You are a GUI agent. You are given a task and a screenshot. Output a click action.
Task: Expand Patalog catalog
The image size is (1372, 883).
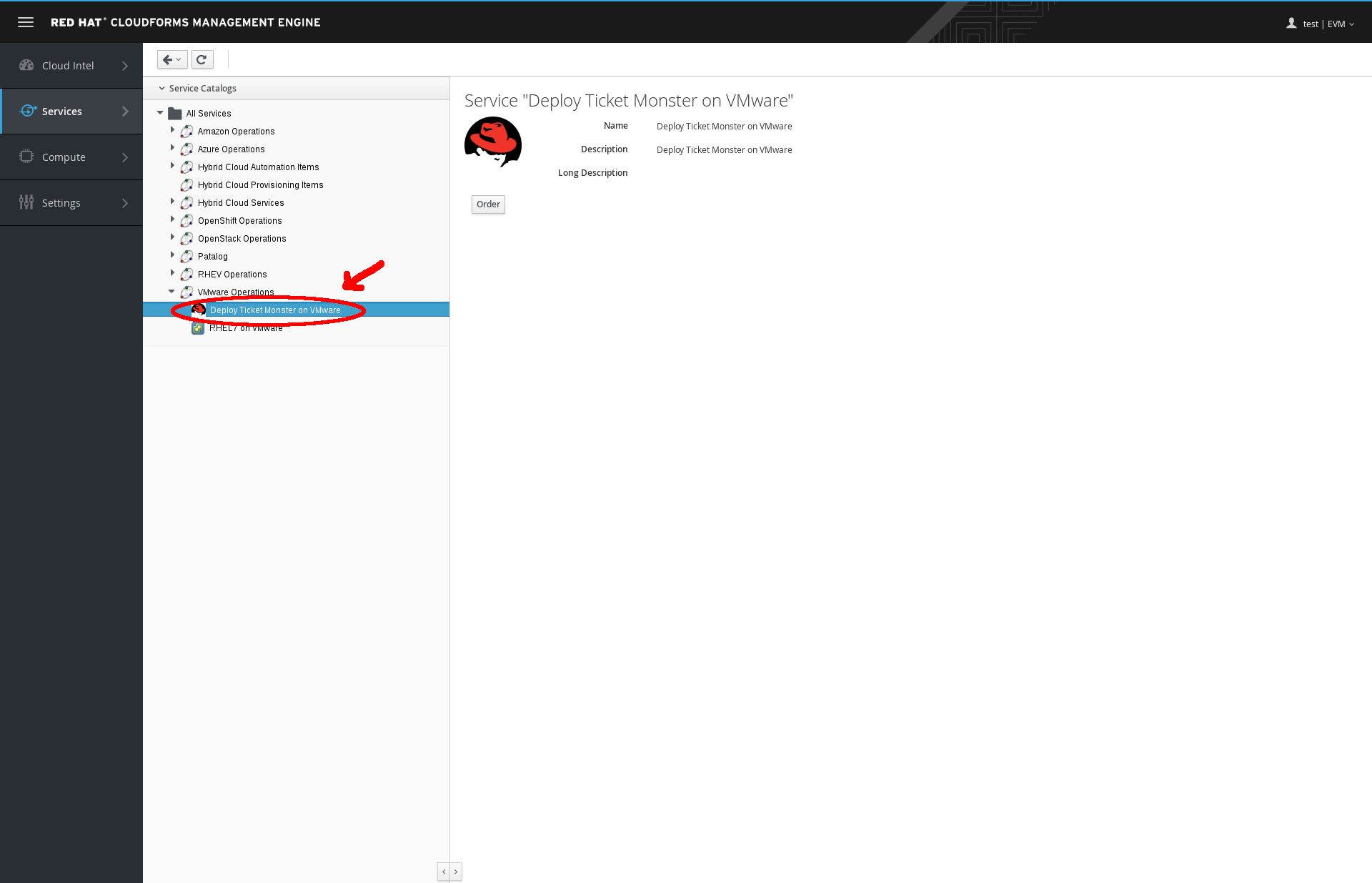pyautogui.click(x=172, y=255)
